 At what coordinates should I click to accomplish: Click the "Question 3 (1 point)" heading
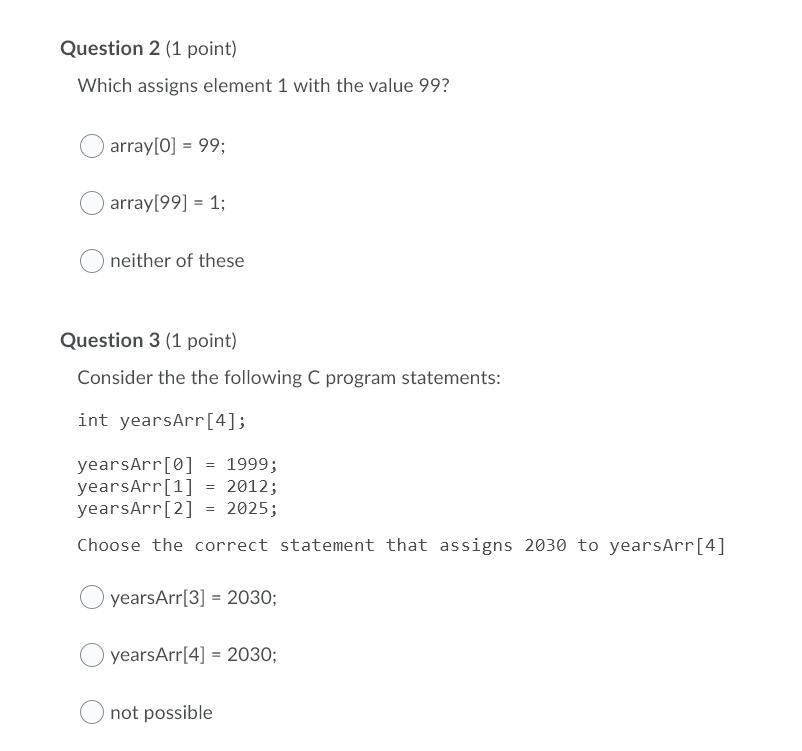coord(148,340)
